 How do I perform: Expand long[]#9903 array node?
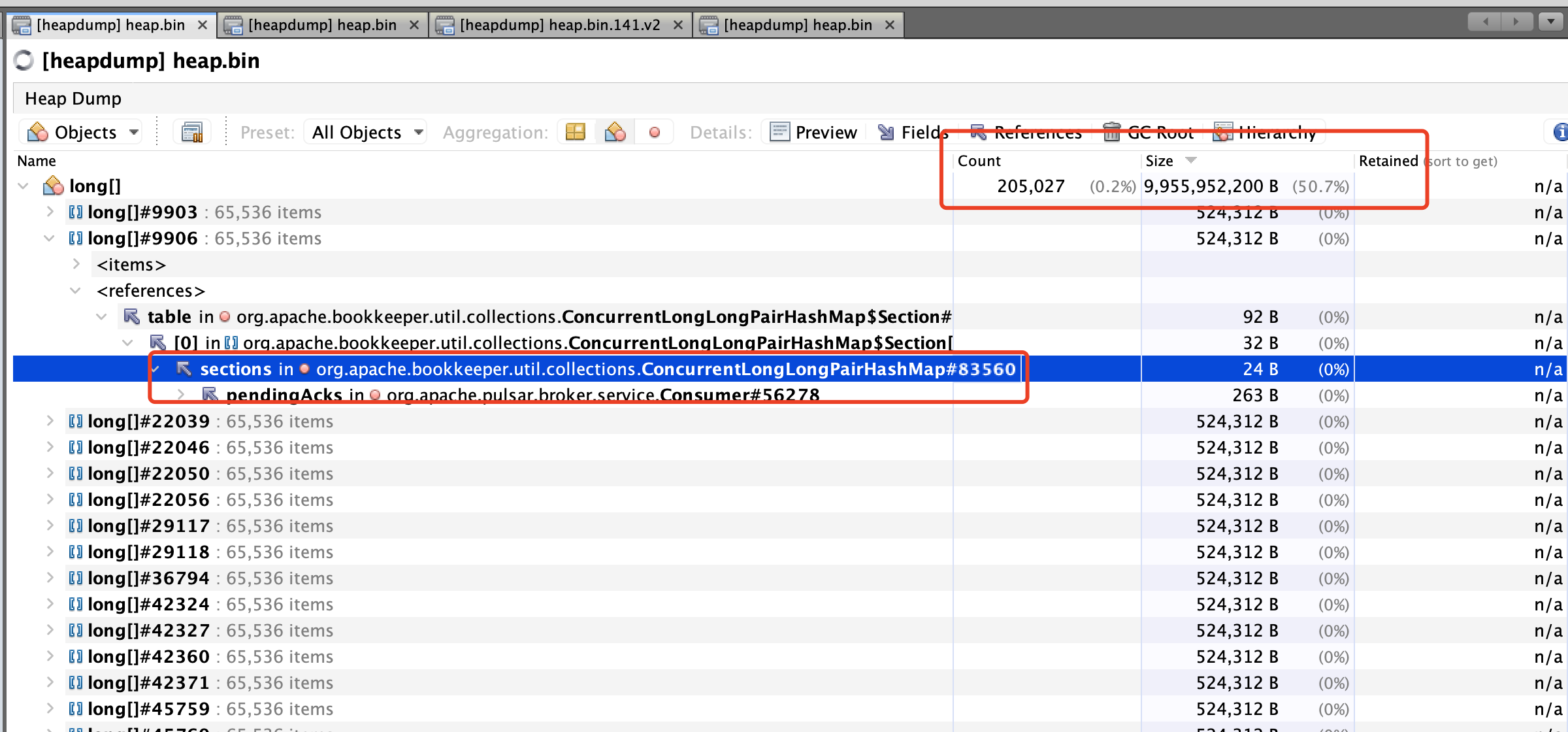pos(50,212)
